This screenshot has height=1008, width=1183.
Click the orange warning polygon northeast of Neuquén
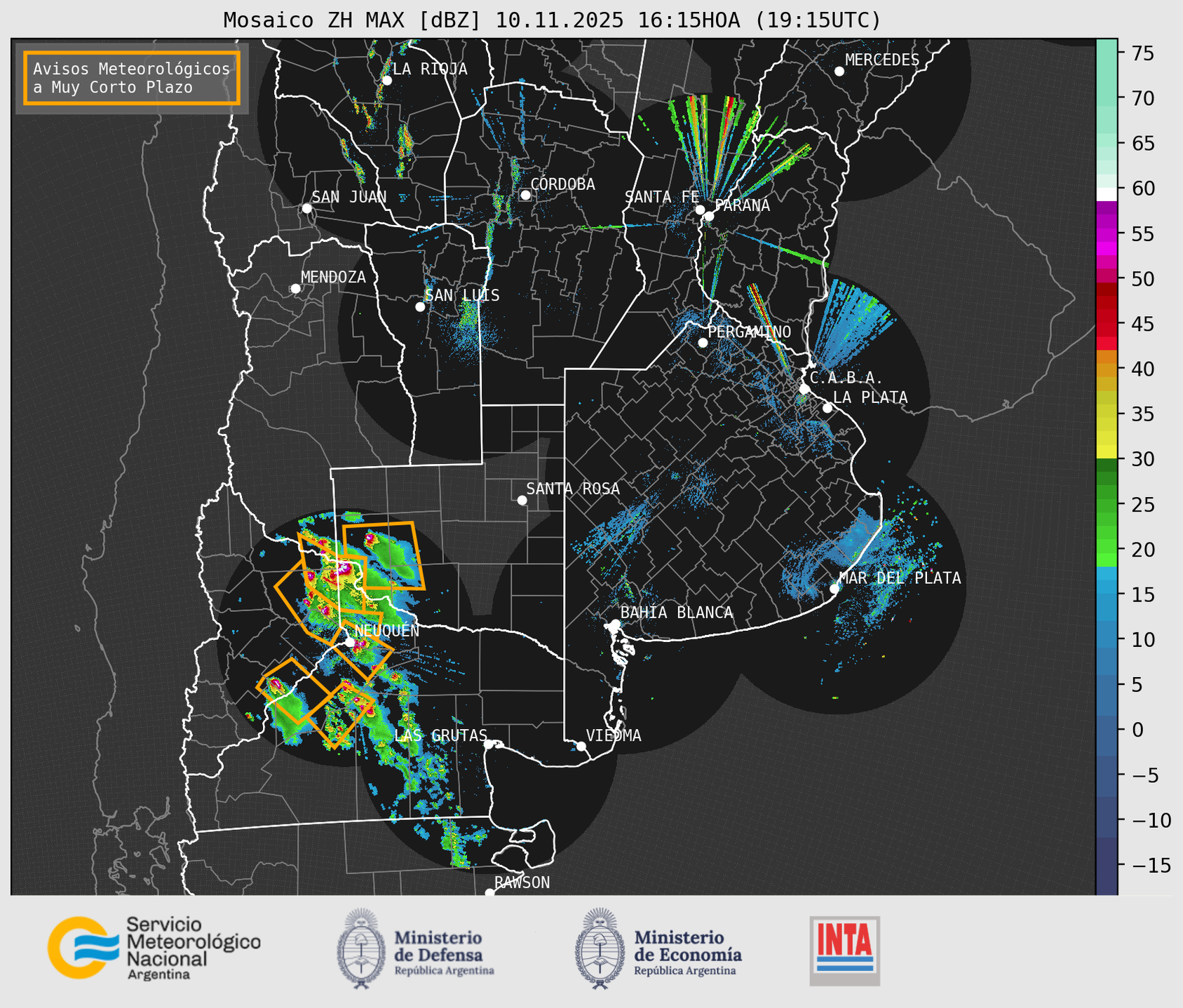tap(384, 554)
